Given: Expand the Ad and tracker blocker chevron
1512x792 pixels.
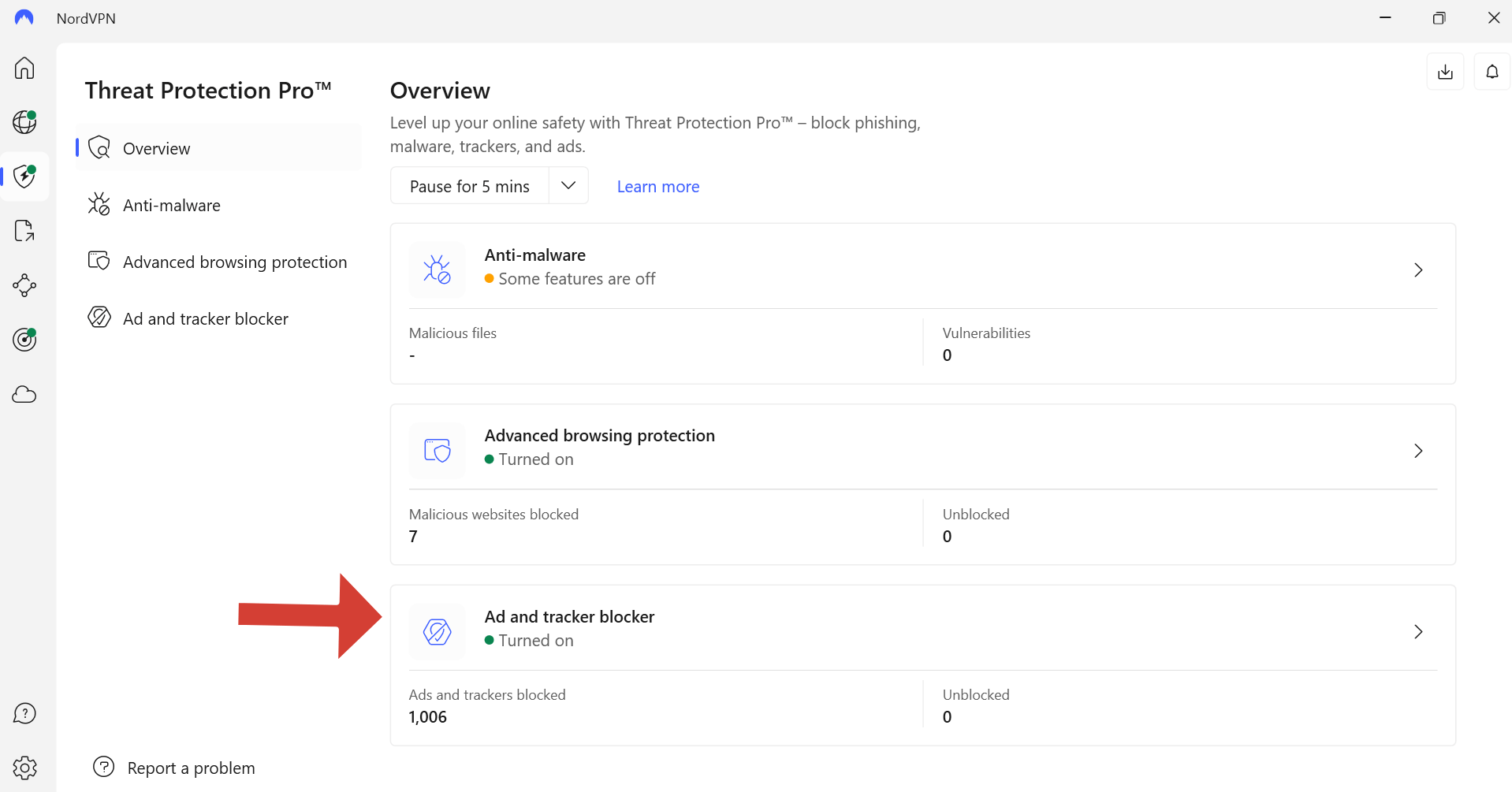Looking at the screenshot, I should (x=1418, y=632).
